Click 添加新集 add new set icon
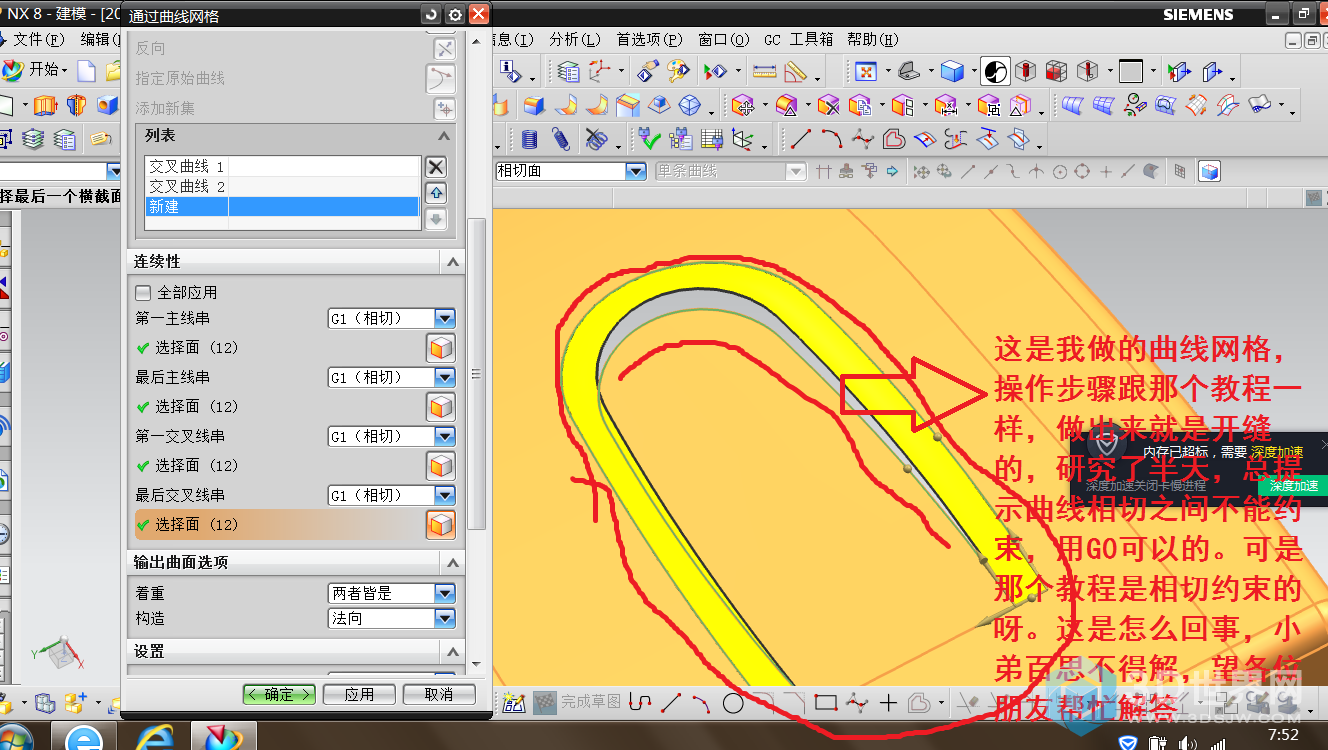The width and height of the screenshot is (1328, 750). (444, 108)
